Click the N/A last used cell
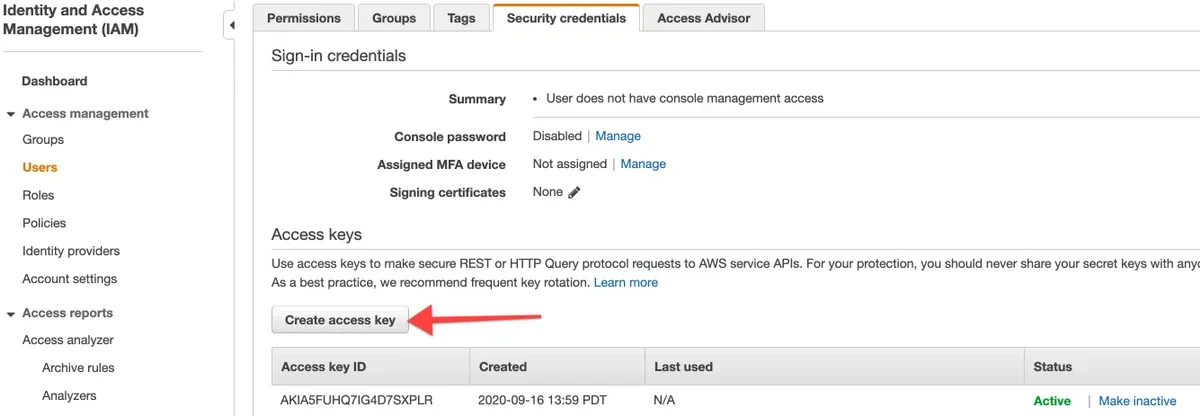 coord(666,401)
